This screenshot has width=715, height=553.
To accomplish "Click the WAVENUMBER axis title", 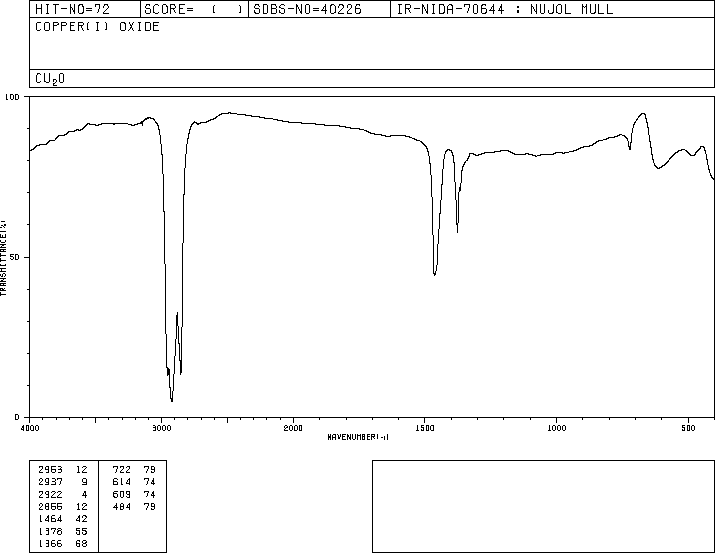I will click(358, 437).
